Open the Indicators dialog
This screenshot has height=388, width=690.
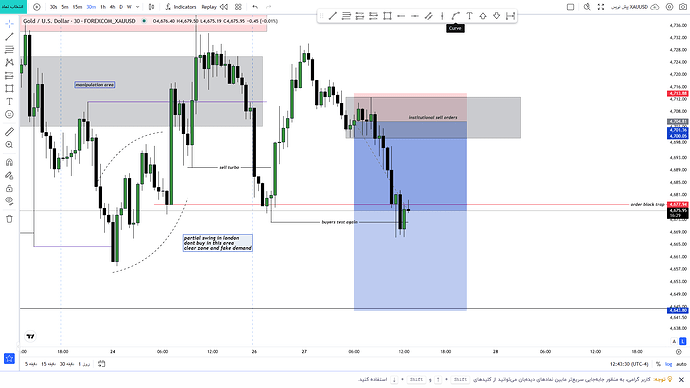(181, 7)
